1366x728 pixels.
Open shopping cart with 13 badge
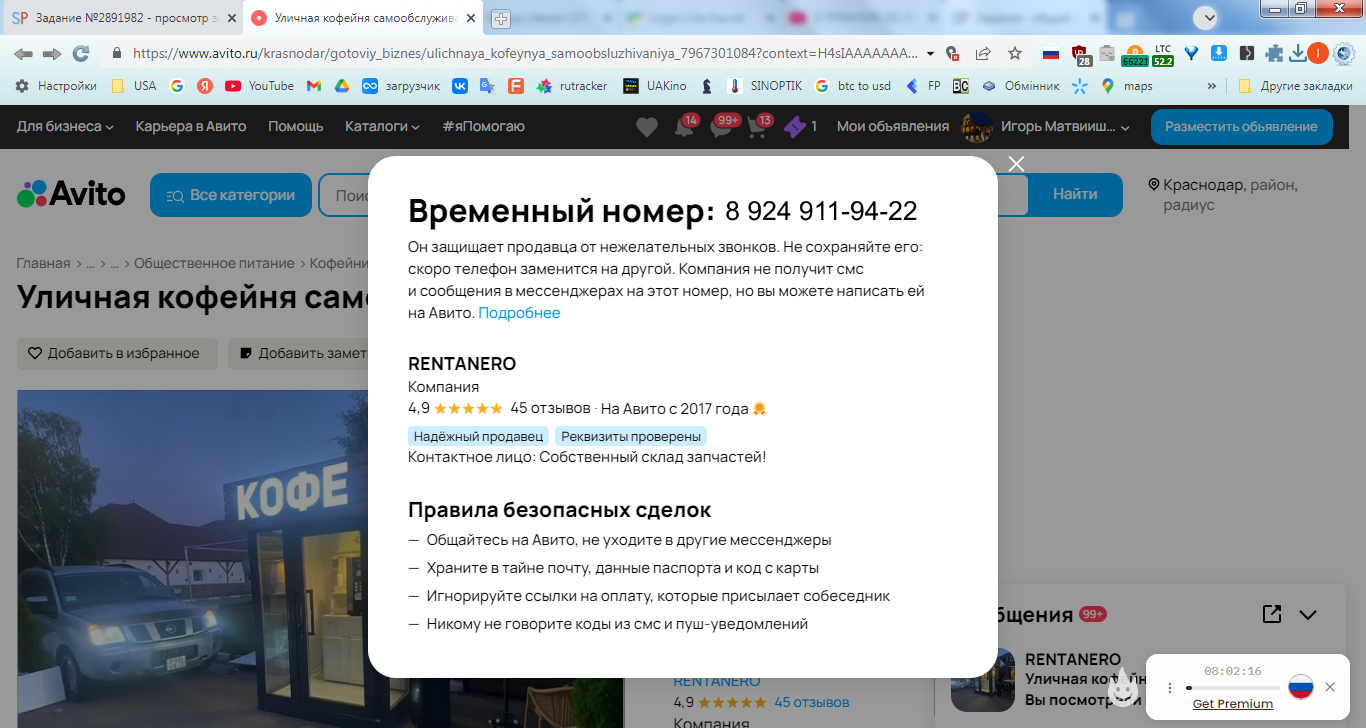758,127
